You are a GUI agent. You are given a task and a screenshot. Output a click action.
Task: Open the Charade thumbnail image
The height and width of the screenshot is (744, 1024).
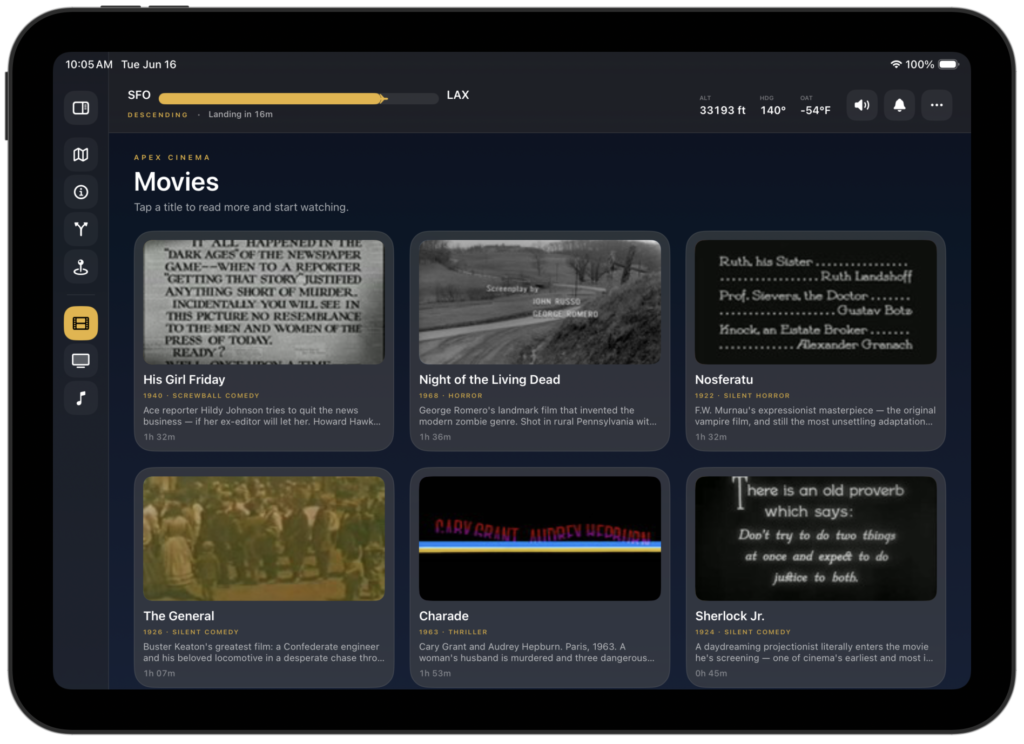(x=540, y=539)
